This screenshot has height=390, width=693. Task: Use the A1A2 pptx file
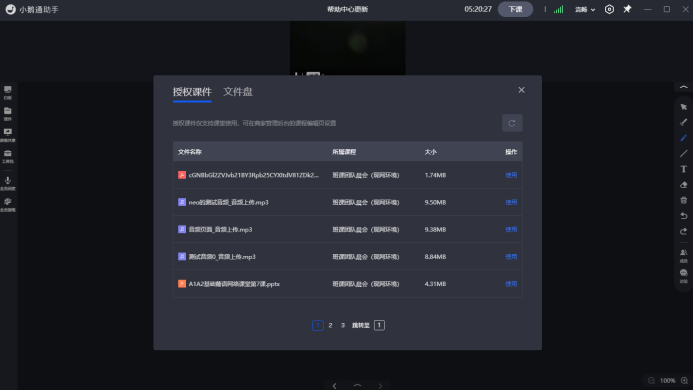coord(511,284)
